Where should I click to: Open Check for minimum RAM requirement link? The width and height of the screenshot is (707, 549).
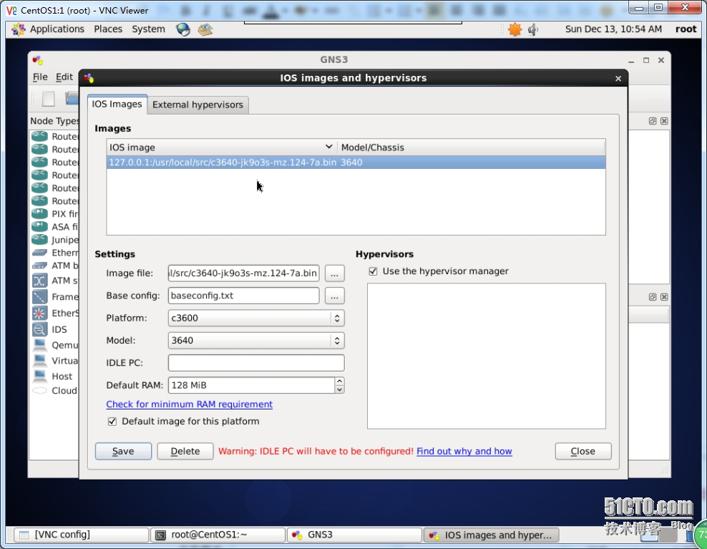click(189, 404)
